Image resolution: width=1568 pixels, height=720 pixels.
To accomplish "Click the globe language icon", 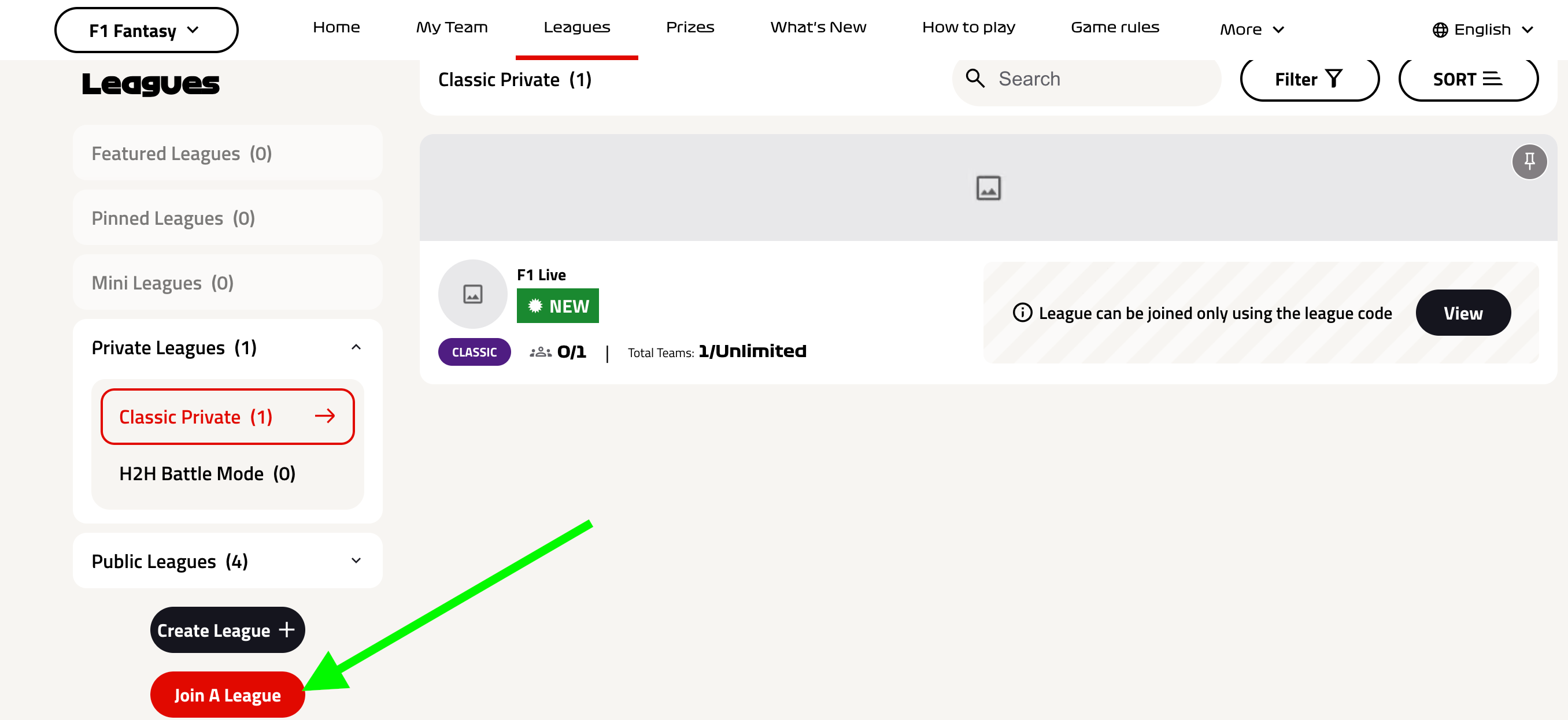I will click(x=1440, y=30).
